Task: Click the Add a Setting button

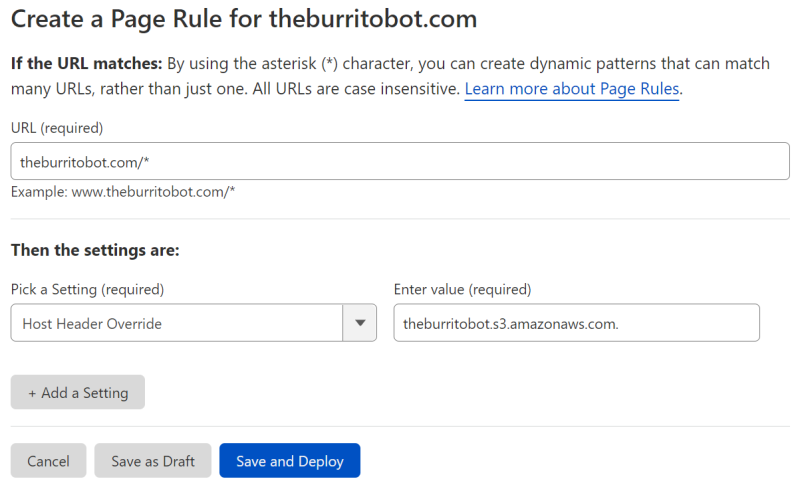Action: pyautogui.click(x=78, y=392)
